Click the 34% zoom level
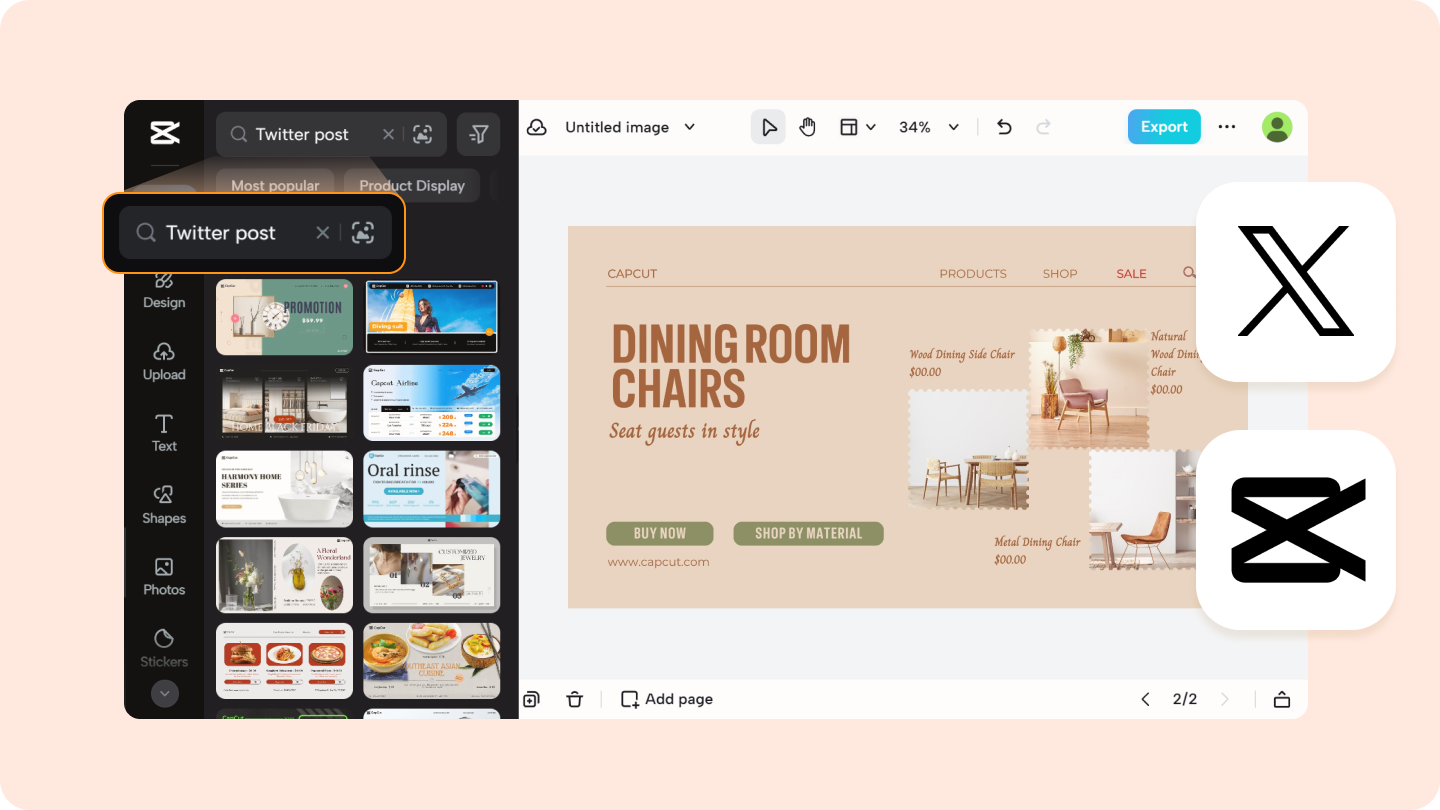The image size is (1440, 810). (915, 127)
